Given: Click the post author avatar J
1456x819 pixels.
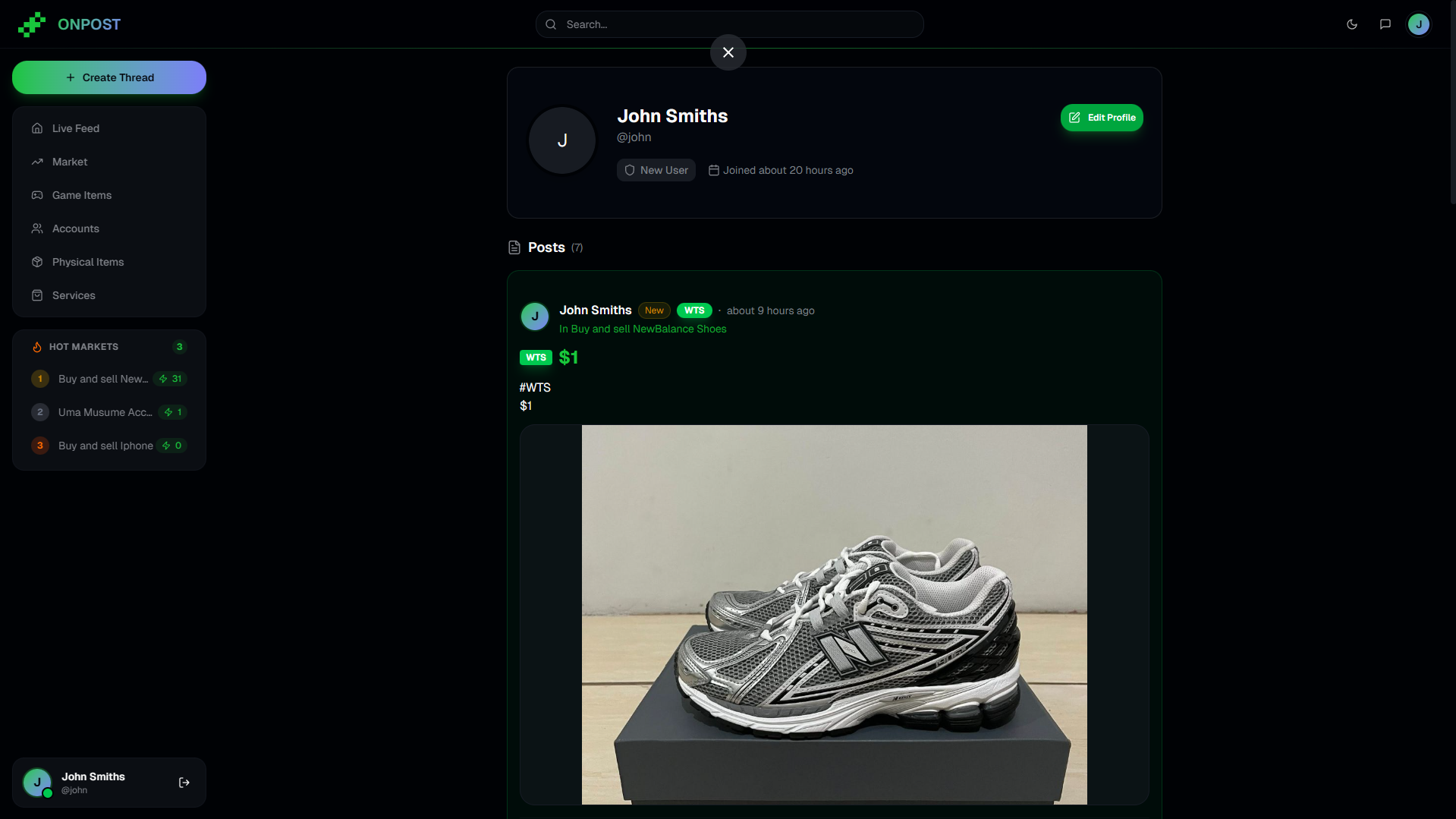Looking at the screenshot, I should click(x=535, y=317).
